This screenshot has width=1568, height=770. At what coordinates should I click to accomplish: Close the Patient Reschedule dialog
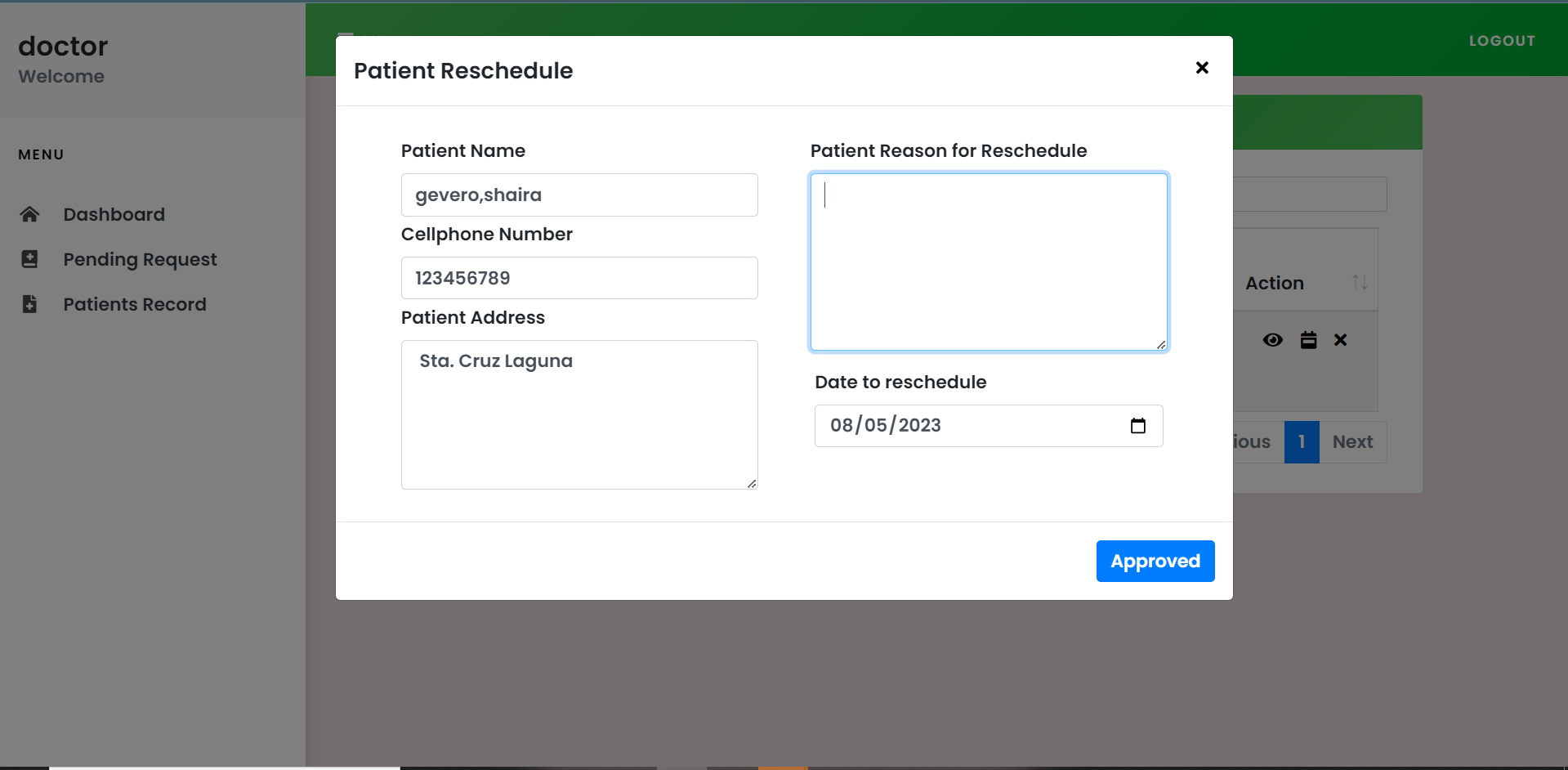1201,68
